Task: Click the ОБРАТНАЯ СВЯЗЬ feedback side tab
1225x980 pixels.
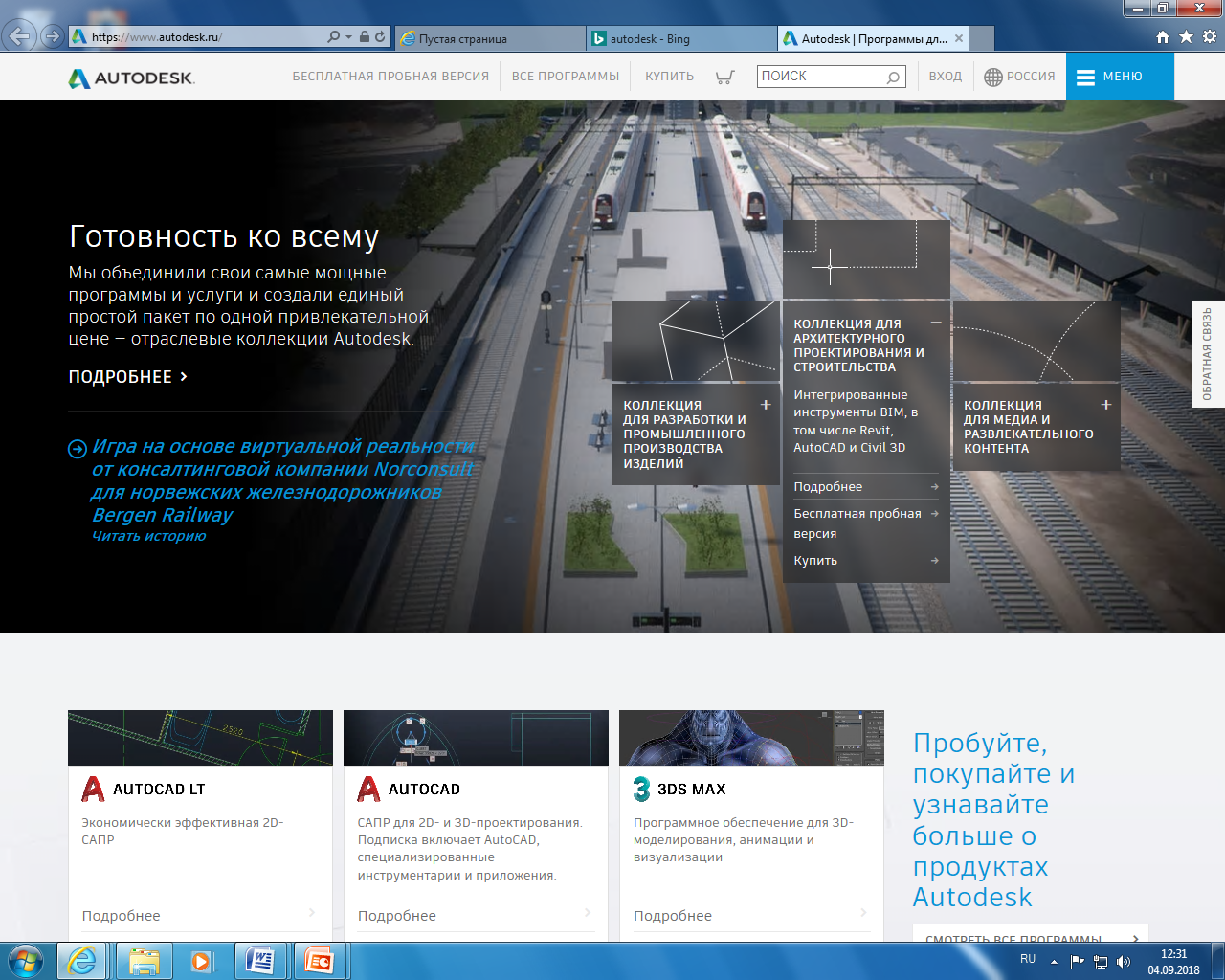Action: coord(1208,354)
